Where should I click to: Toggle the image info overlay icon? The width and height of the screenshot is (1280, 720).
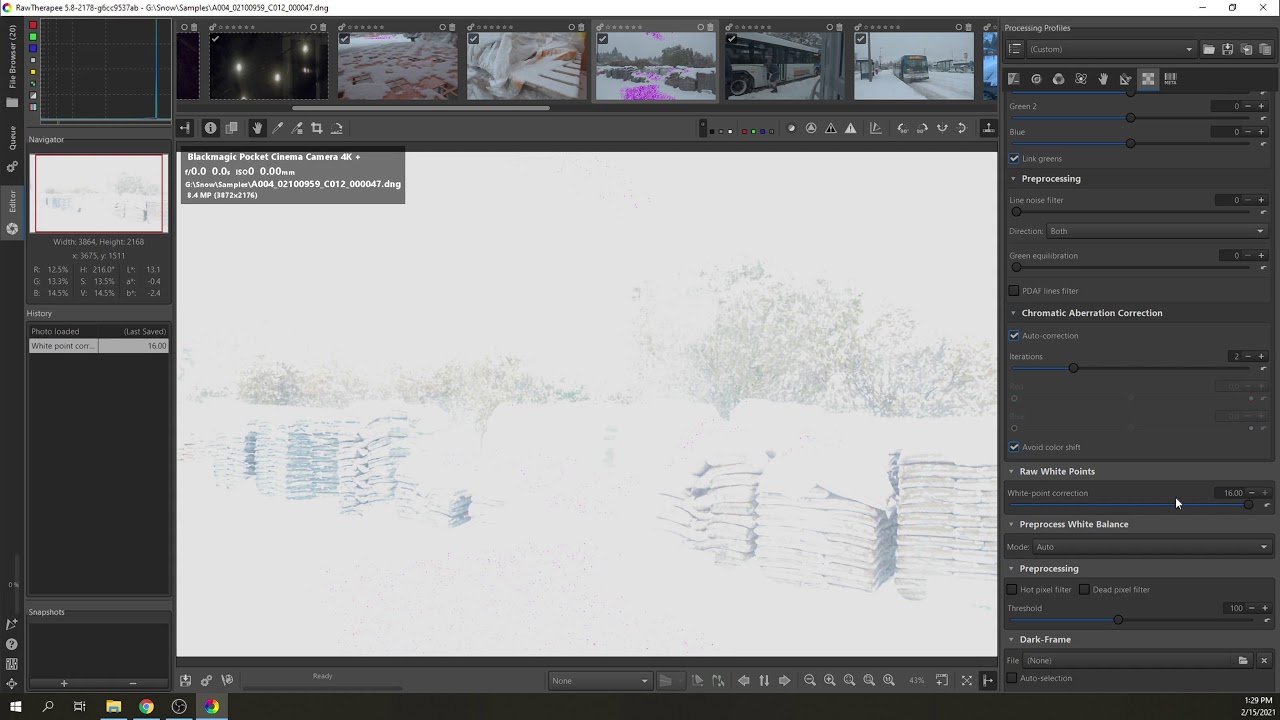211,128
